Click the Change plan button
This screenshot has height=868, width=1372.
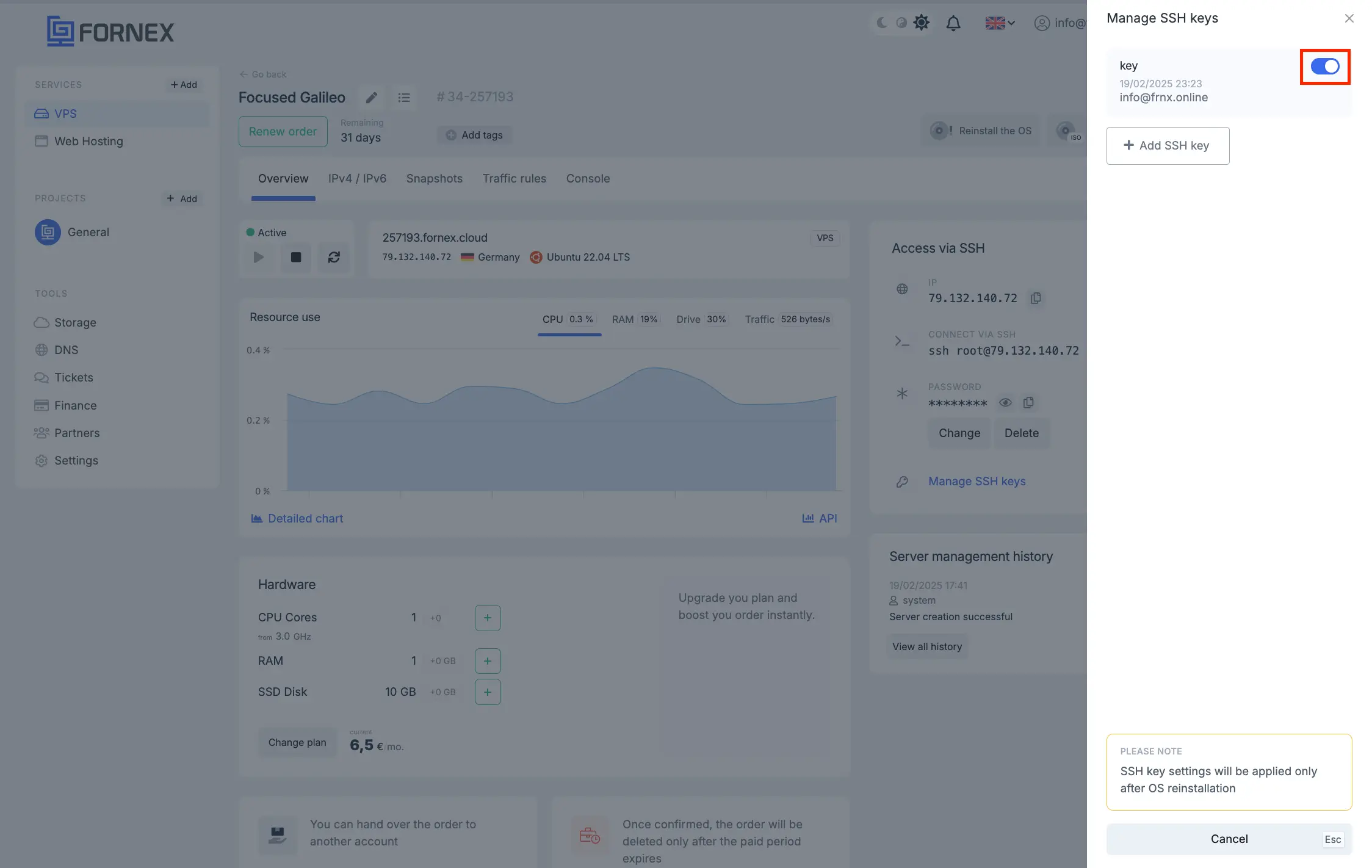tap(297, 742)
